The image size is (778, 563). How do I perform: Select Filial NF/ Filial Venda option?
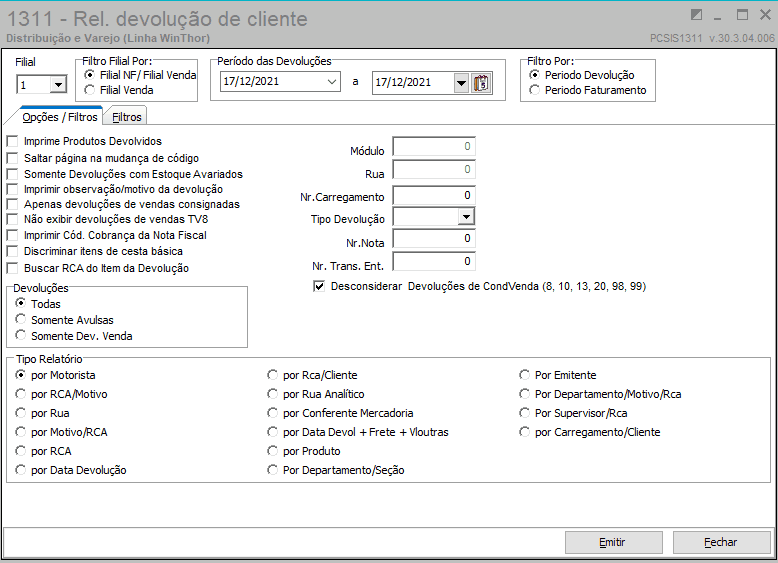[140, 75]
